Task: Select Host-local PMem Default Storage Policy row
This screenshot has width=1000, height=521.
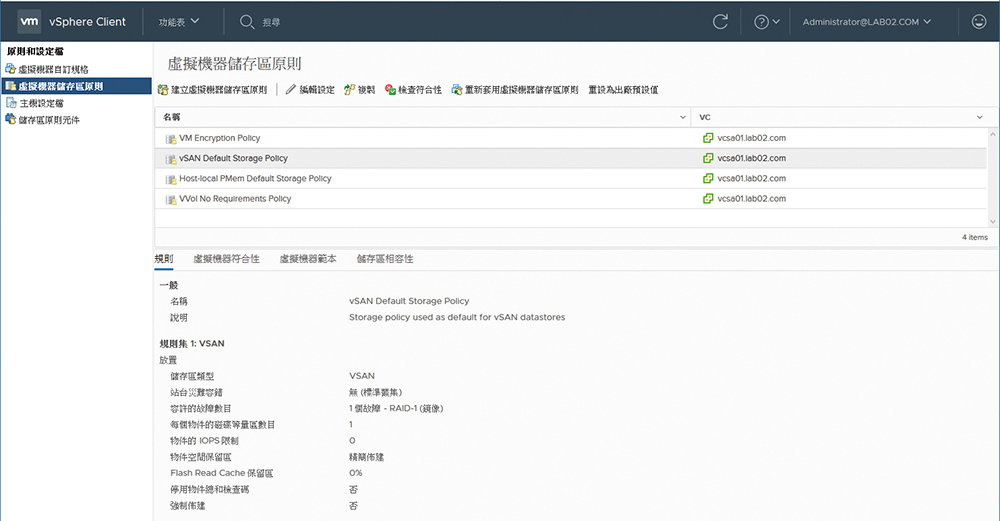Action: 571,179
